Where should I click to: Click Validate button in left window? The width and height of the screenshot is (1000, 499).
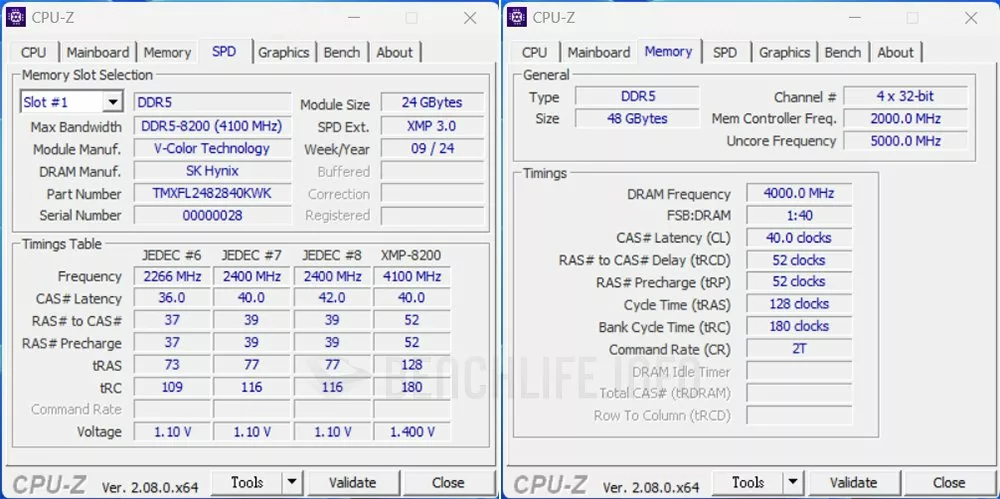pyautogui.click(x=353, y=482)
